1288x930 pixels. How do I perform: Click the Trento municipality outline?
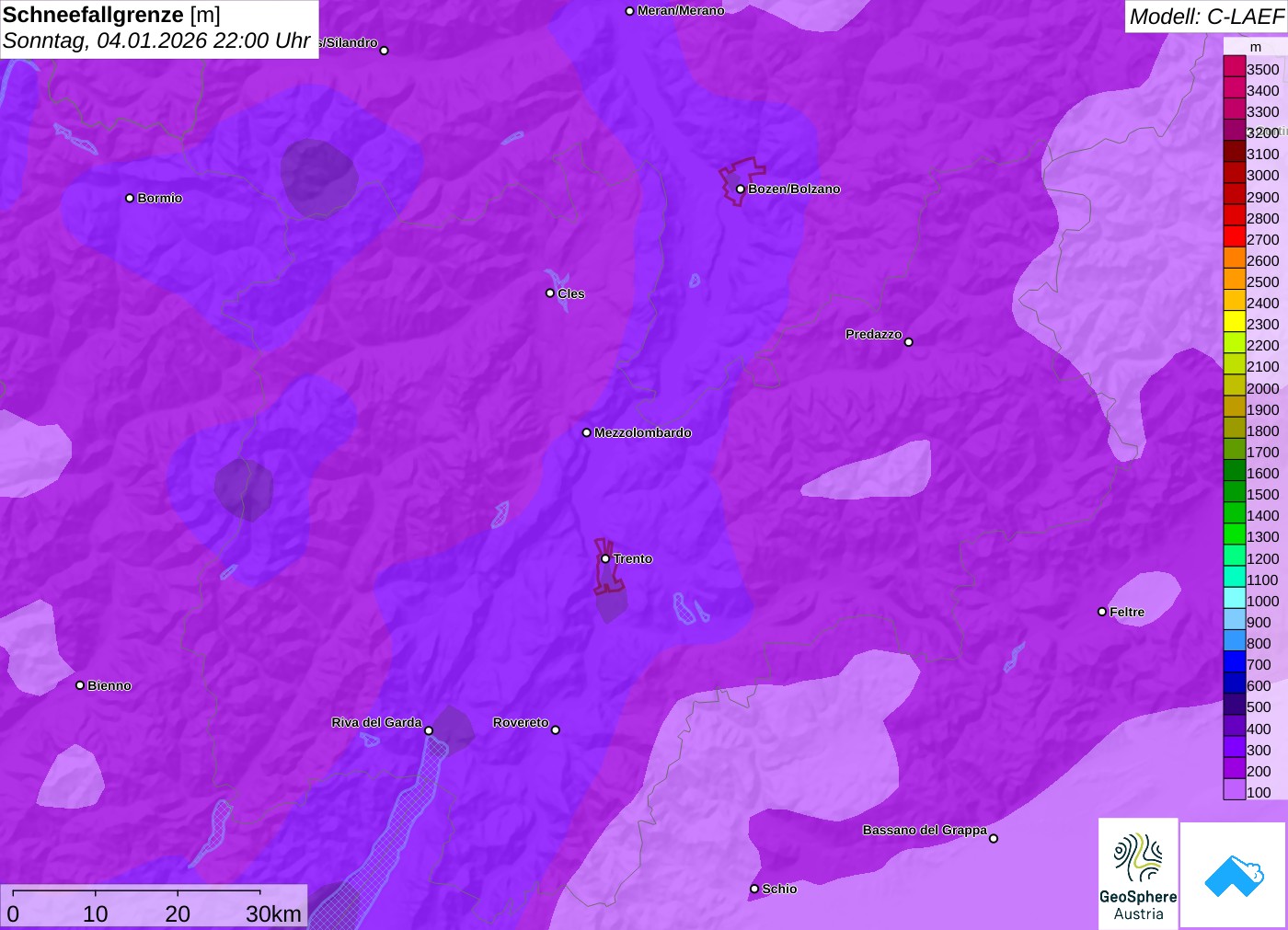(x=607, y=568)
